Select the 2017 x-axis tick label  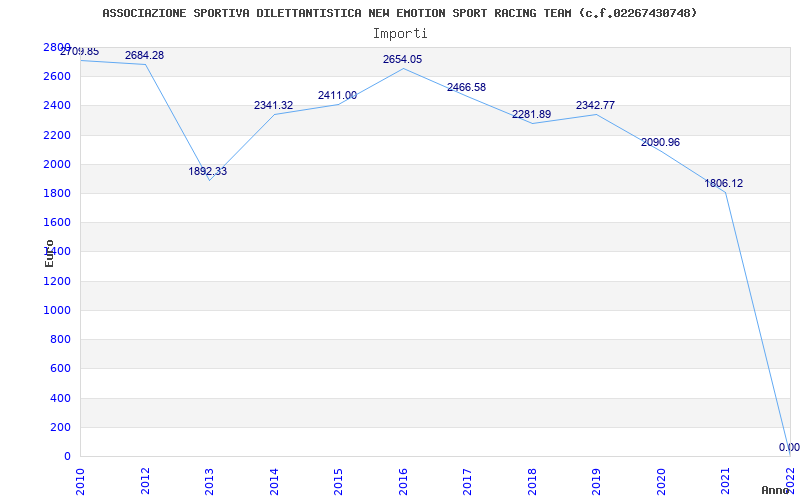click(x=467, y=481)
